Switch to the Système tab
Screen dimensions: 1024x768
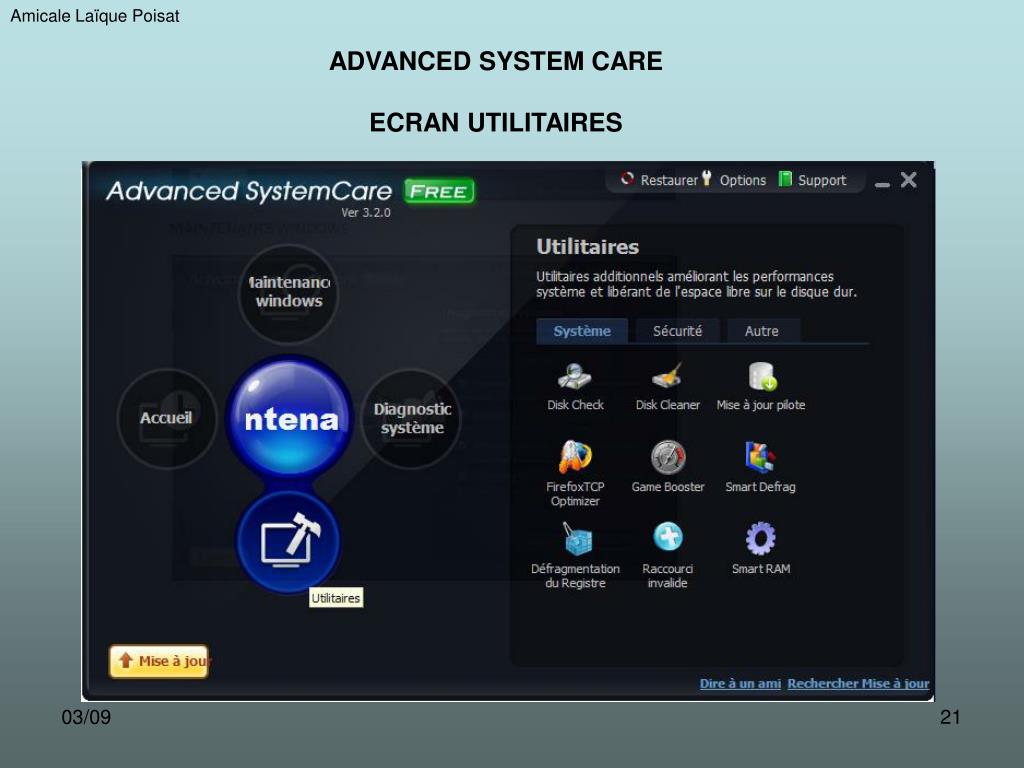[x=582, y=331]
